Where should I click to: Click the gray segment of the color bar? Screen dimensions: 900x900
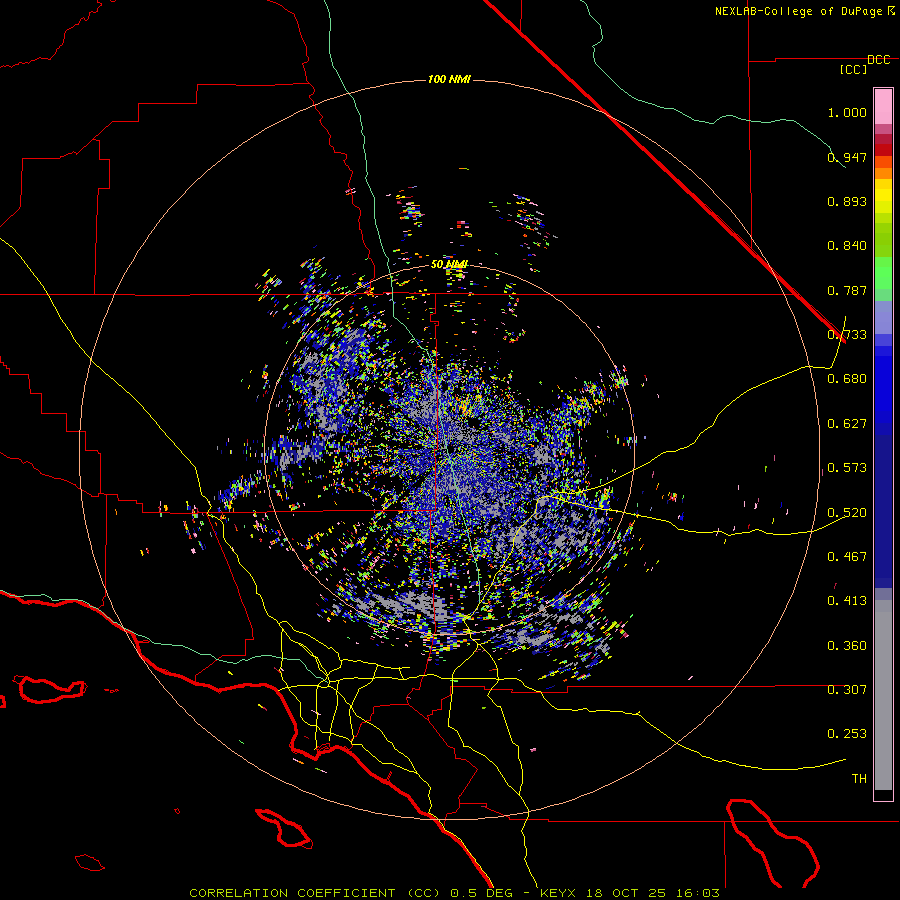pyautogui.click(x=883, y=695)
